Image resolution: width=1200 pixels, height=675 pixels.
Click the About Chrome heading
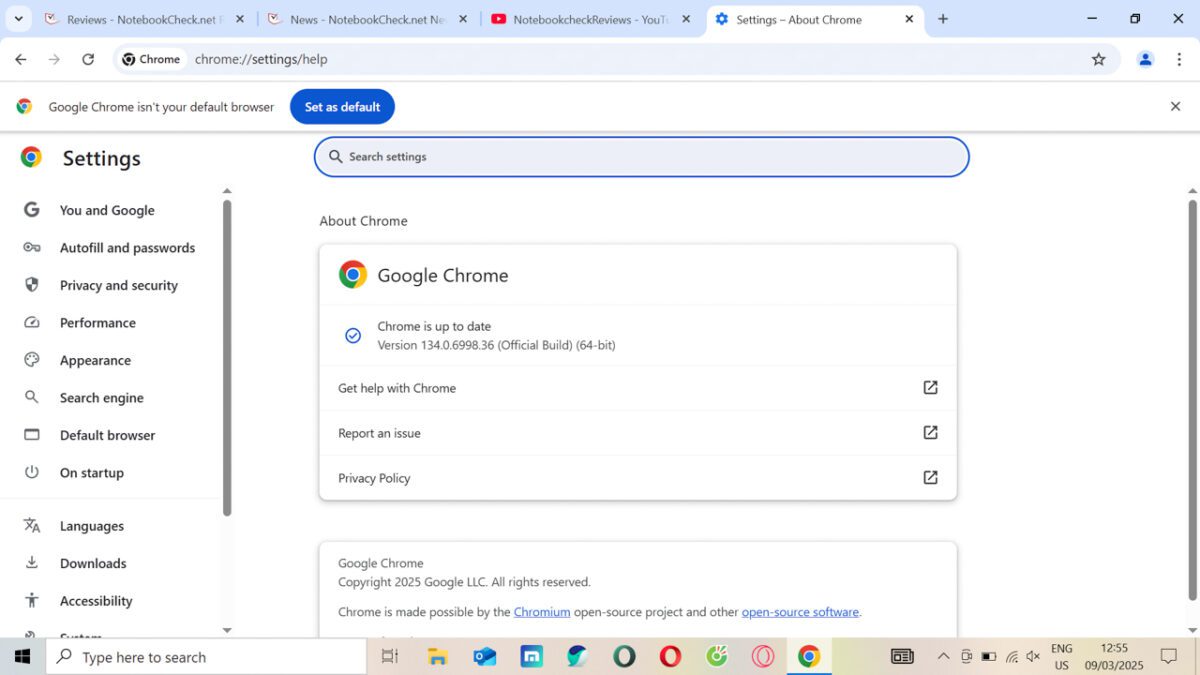(363, 221)
